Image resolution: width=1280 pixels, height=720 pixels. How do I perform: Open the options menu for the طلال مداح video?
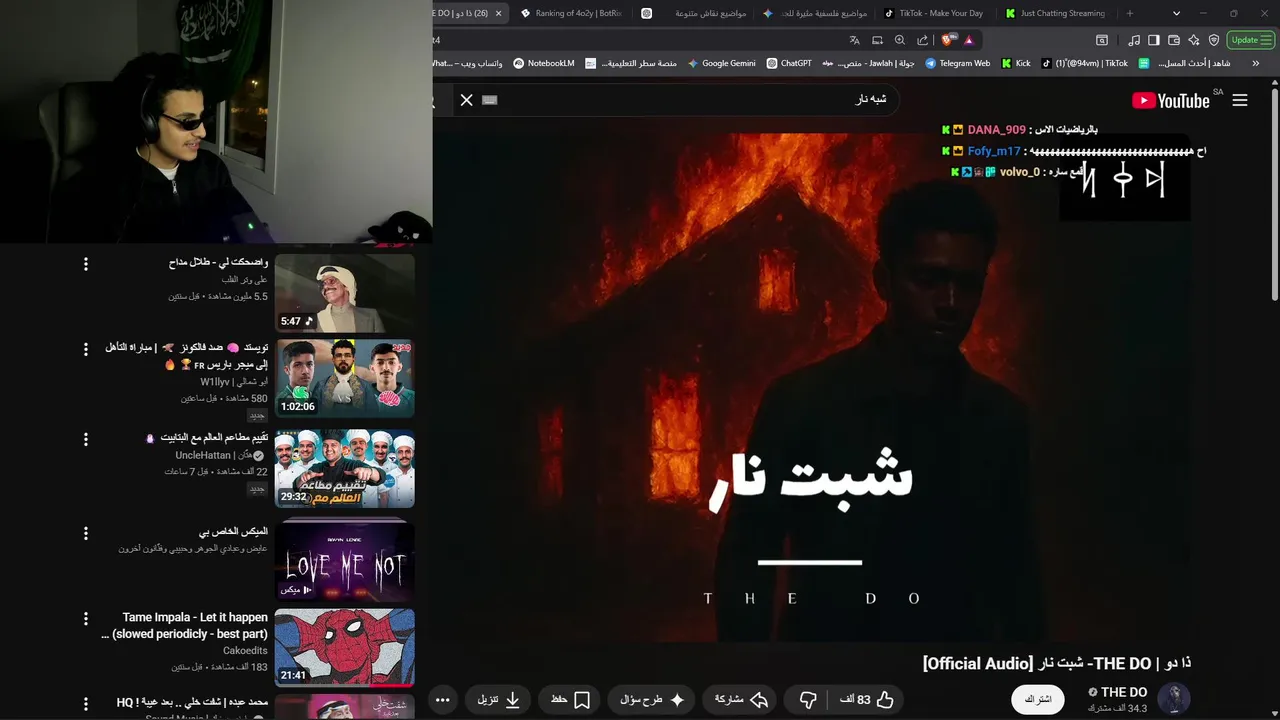(x=86, y=264)
